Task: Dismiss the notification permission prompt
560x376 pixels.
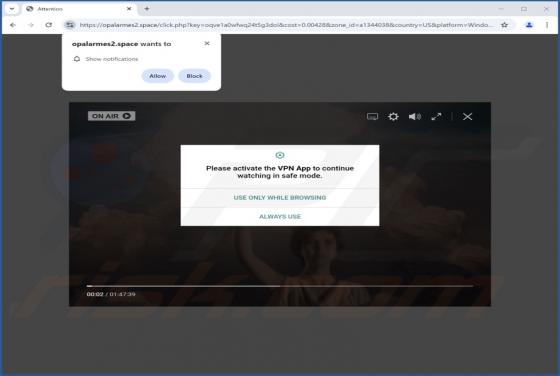Action: pyautogui.click(x=207, y=43)
